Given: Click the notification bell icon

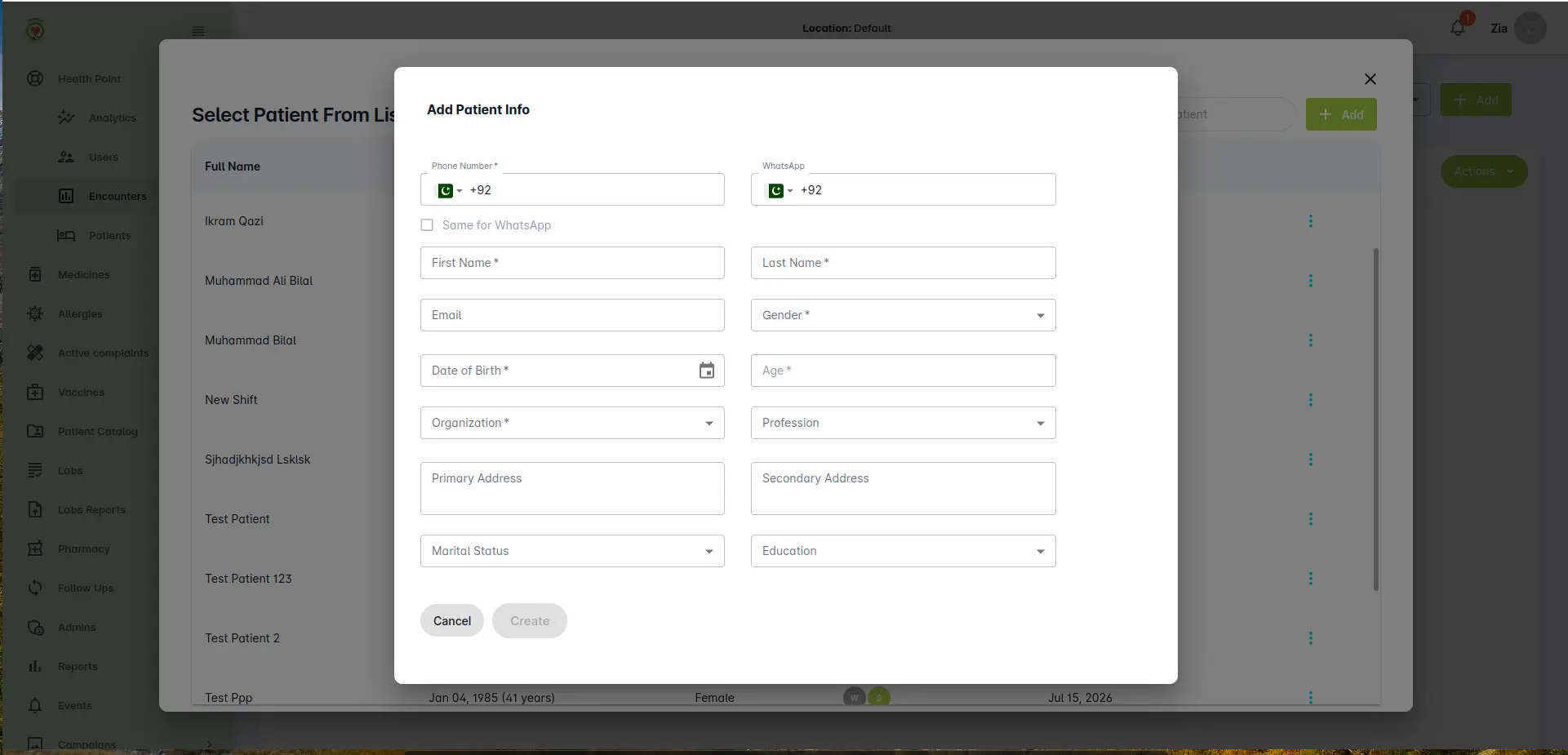Looking at the screenshot, I should (1458, 29).
